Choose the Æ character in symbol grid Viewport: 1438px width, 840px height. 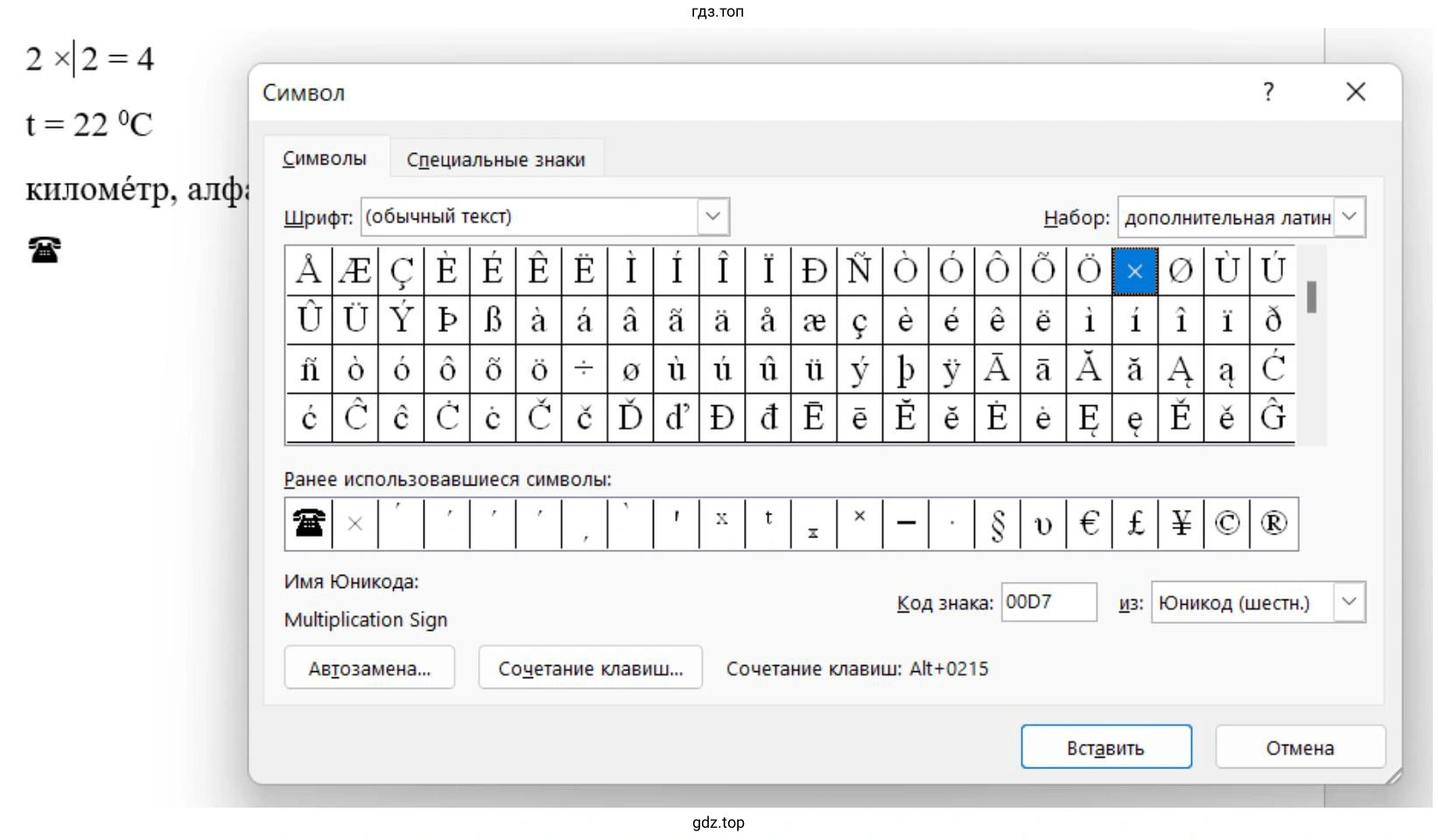pyautogui.click(x=354, y=270)
